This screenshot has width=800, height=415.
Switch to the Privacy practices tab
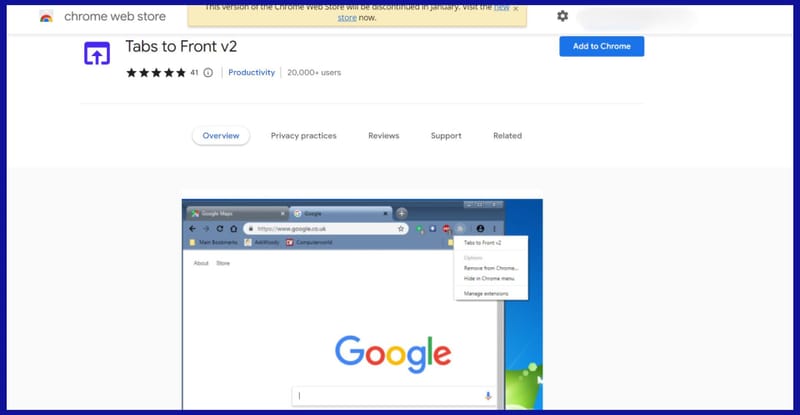pyautogui.click(x=303, y=136)
